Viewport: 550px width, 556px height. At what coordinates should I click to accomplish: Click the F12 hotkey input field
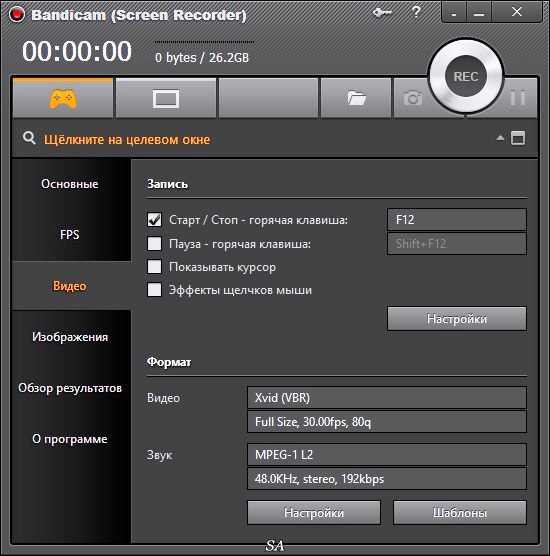pyautogui.click(x=457, y=219)
